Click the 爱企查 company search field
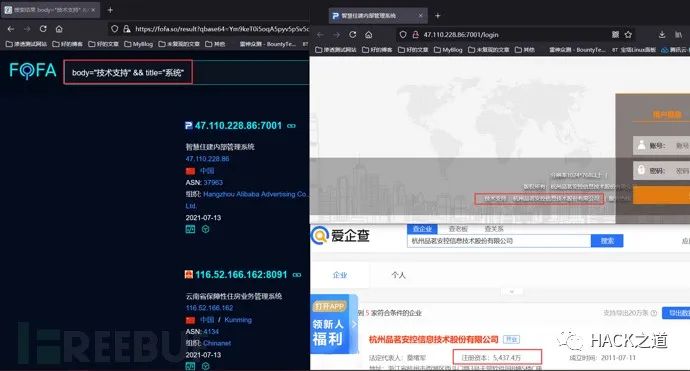690x371 pixels. tap(499, 241)
